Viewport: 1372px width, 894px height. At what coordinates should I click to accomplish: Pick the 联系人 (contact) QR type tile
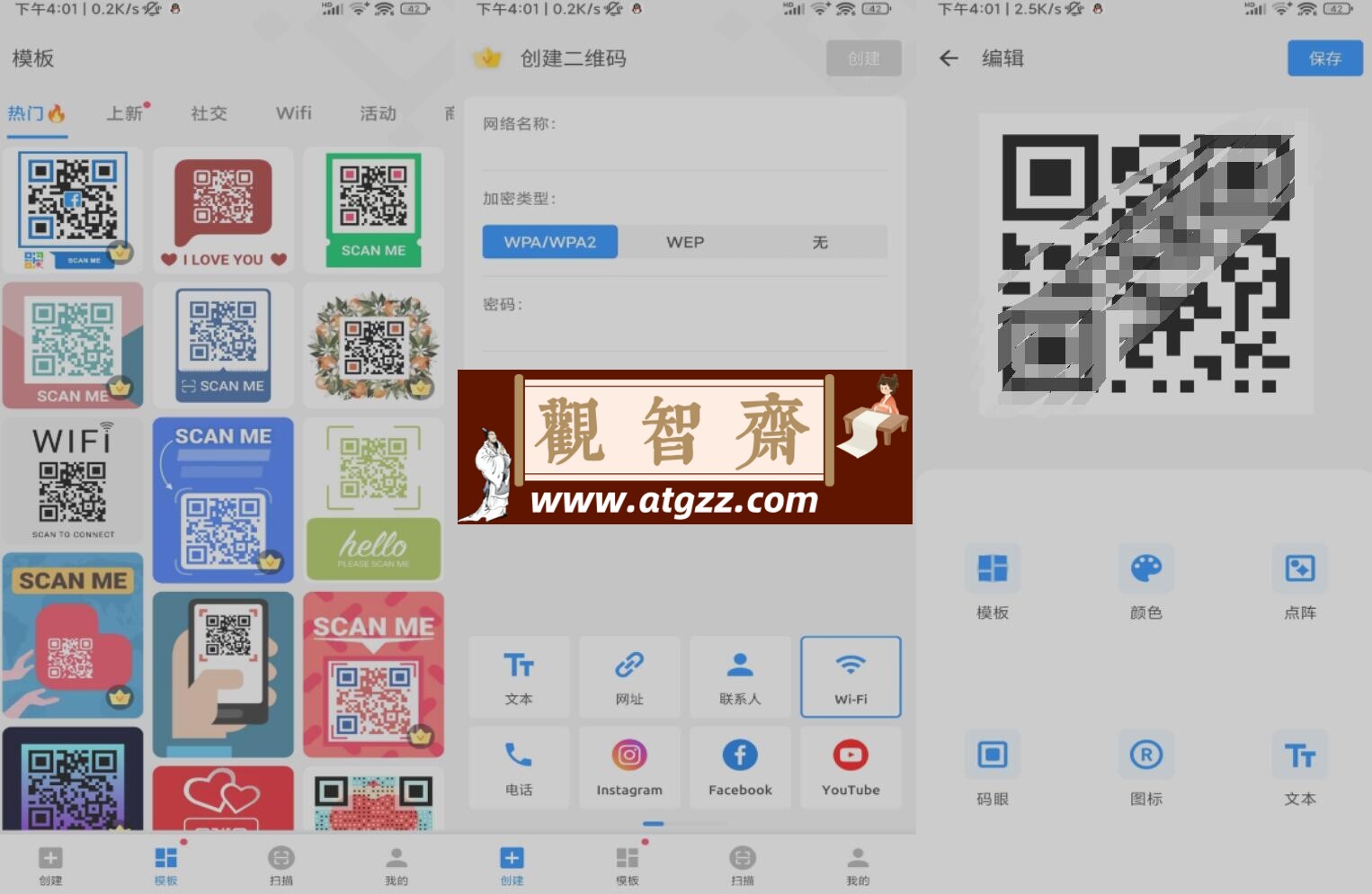740,676
